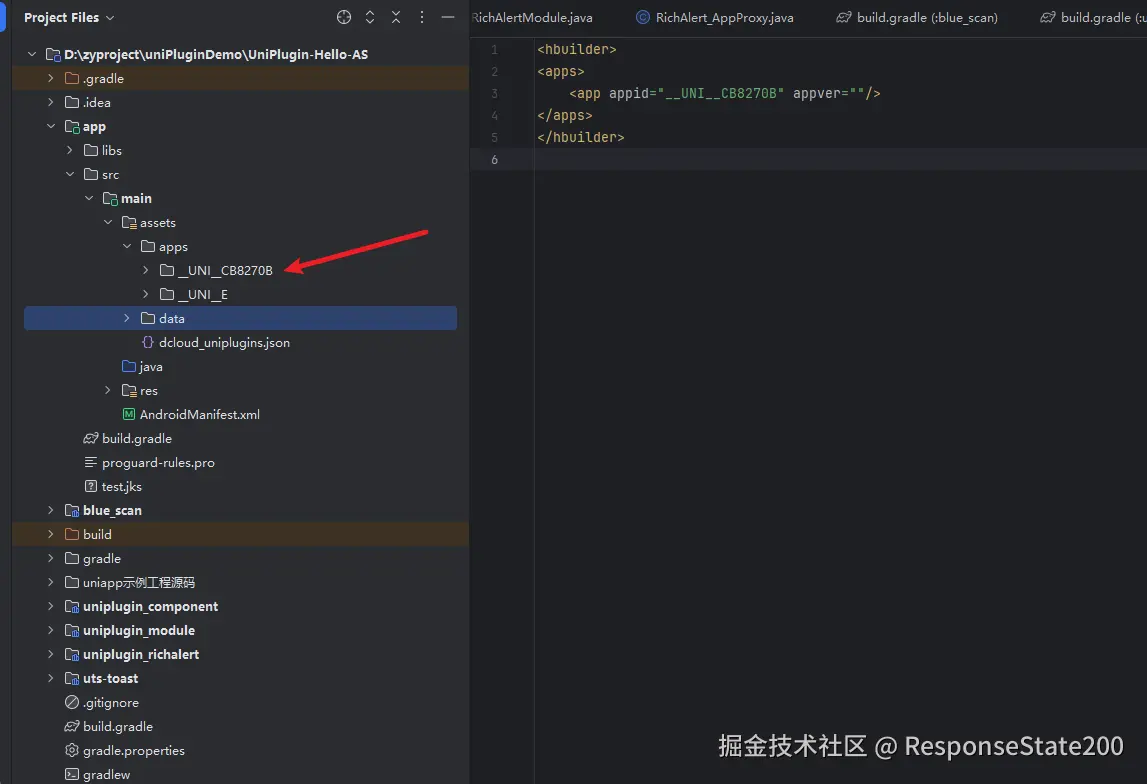Screen dimensions: 1147x784
Task: Select AndroidManifest.xml in the tree
Action: [199, 415]
